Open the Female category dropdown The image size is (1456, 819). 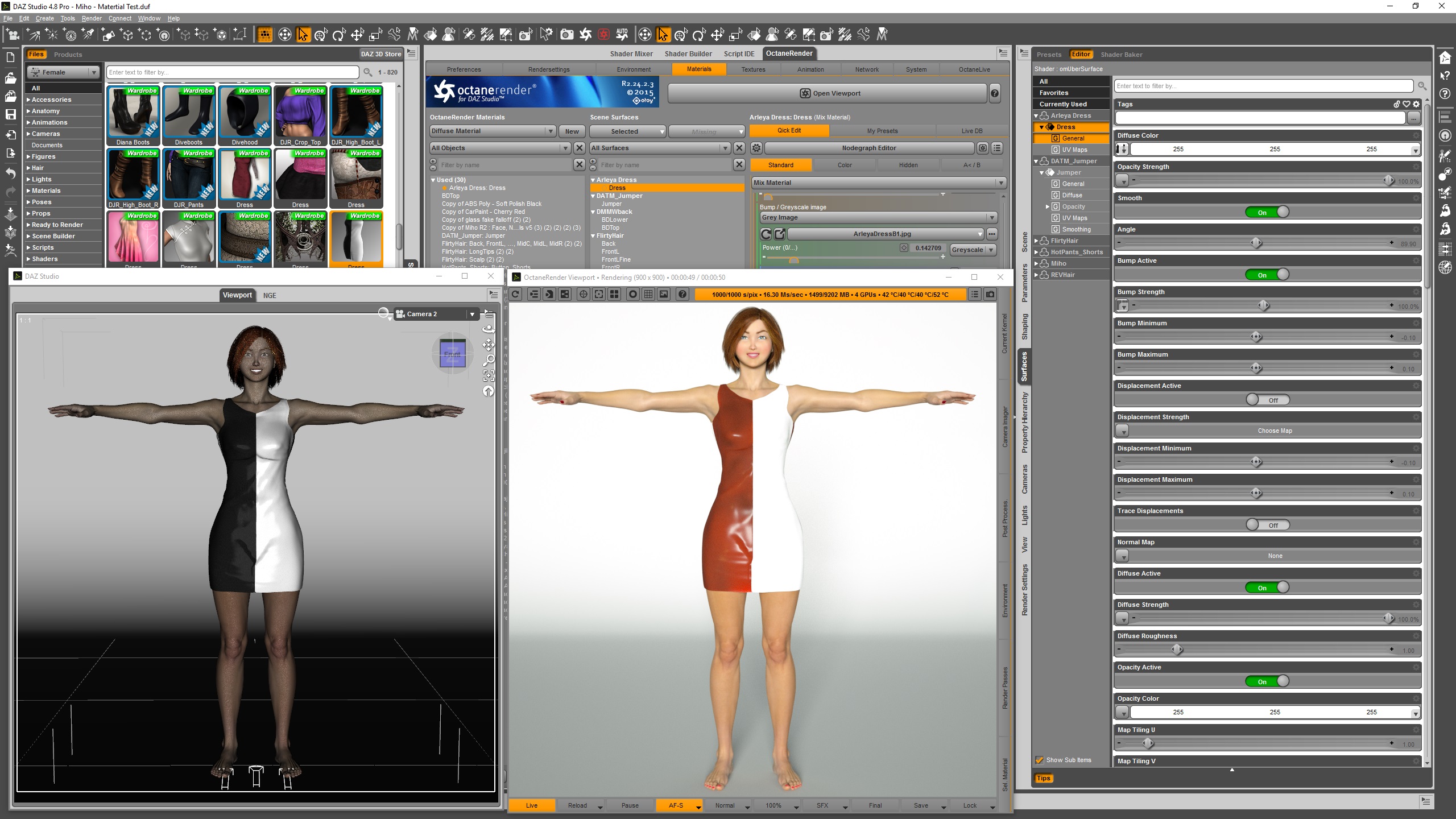63,72
